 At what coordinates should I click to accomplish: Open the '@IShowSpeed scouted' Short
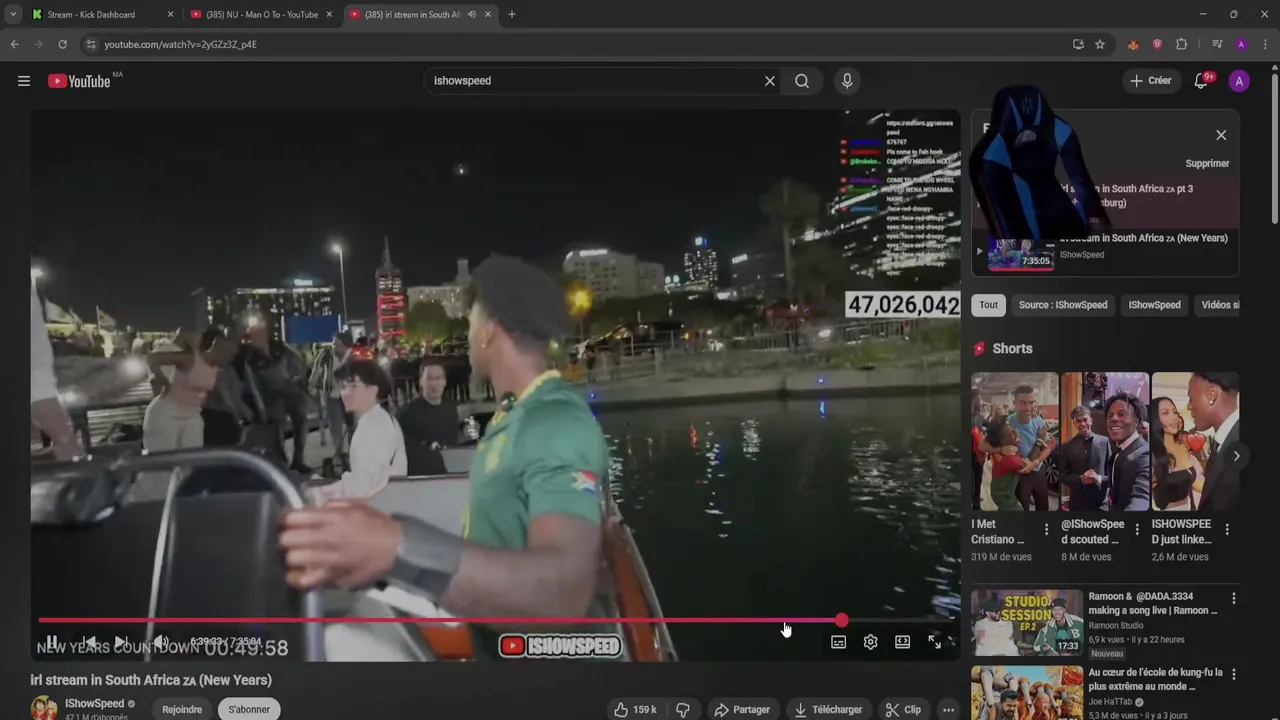click(1104, 442)
